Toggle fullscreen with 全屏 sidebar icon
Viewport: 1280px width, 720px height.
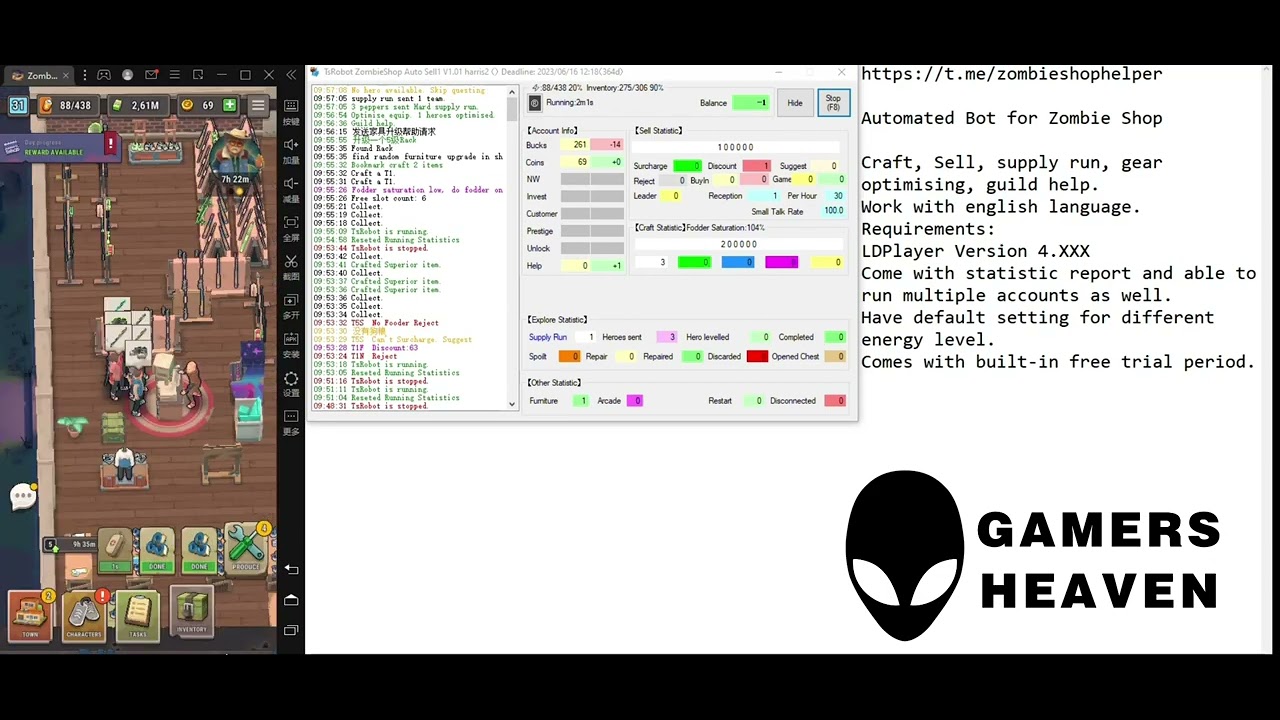tap(291, 227)
